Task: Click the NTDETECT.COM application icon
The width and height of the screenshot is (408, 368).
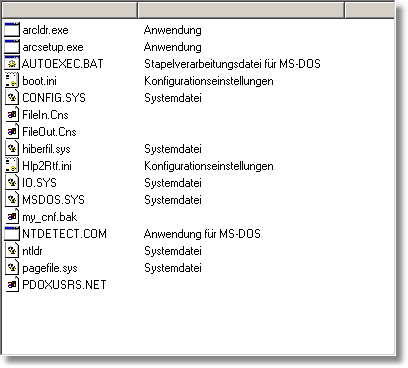Action: tap(12, 234)
